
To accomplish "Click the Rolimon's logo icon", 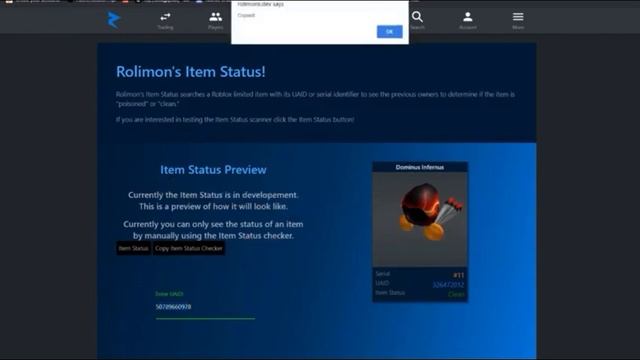I will point(113,20).
